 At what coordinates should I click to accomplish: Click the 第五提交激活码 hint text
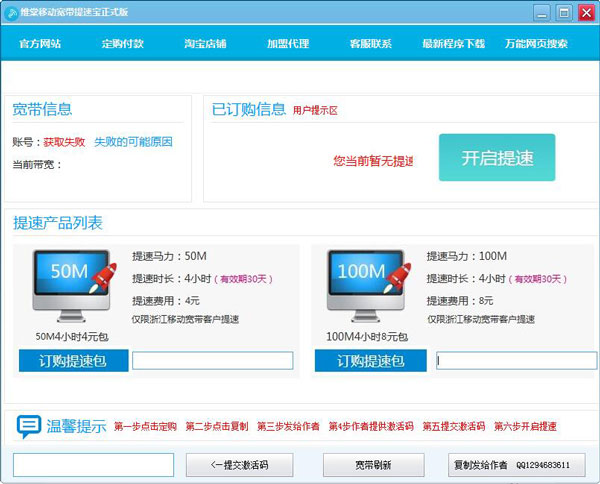pyautogui.click(x=454, y=426)
